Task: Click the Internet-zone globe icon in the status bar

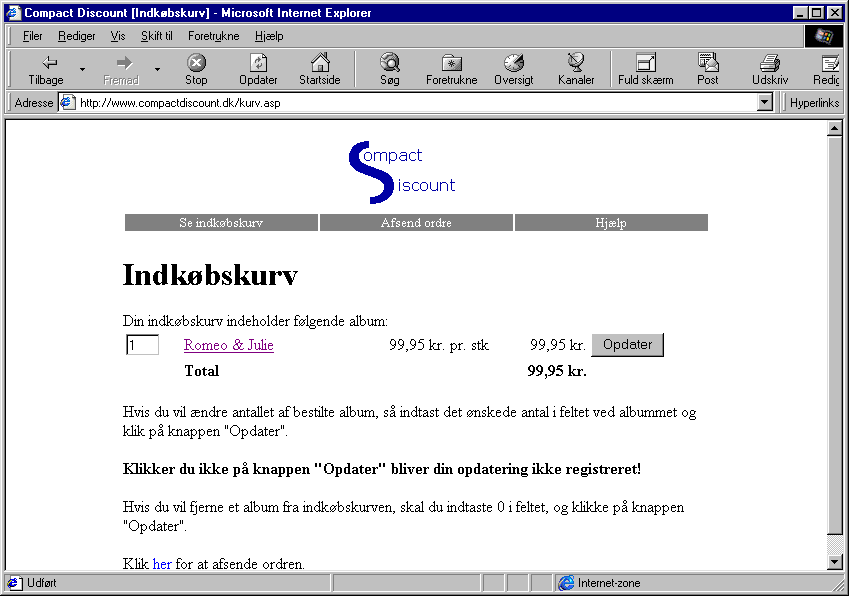Action: pyautogui.click(x=566, y=583)
